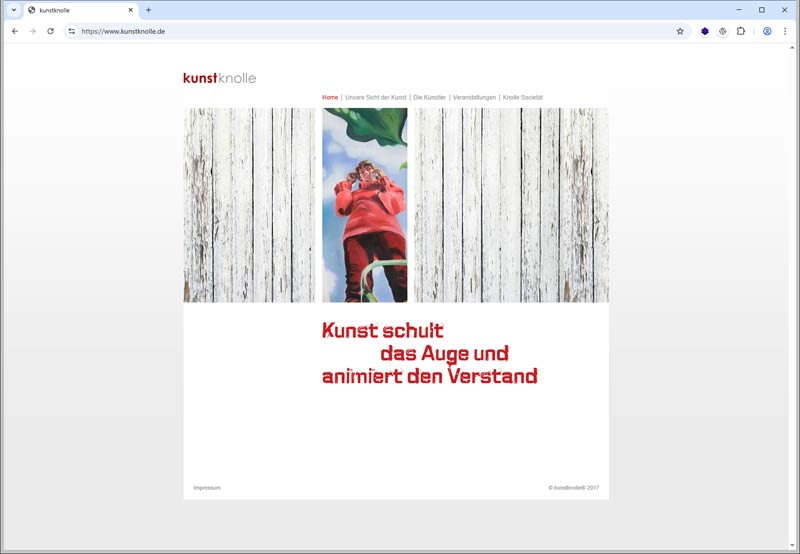This screenshot has width=800, height=554.
Task: Navigate to Knolle Societät
Action: tap(523, 97)
